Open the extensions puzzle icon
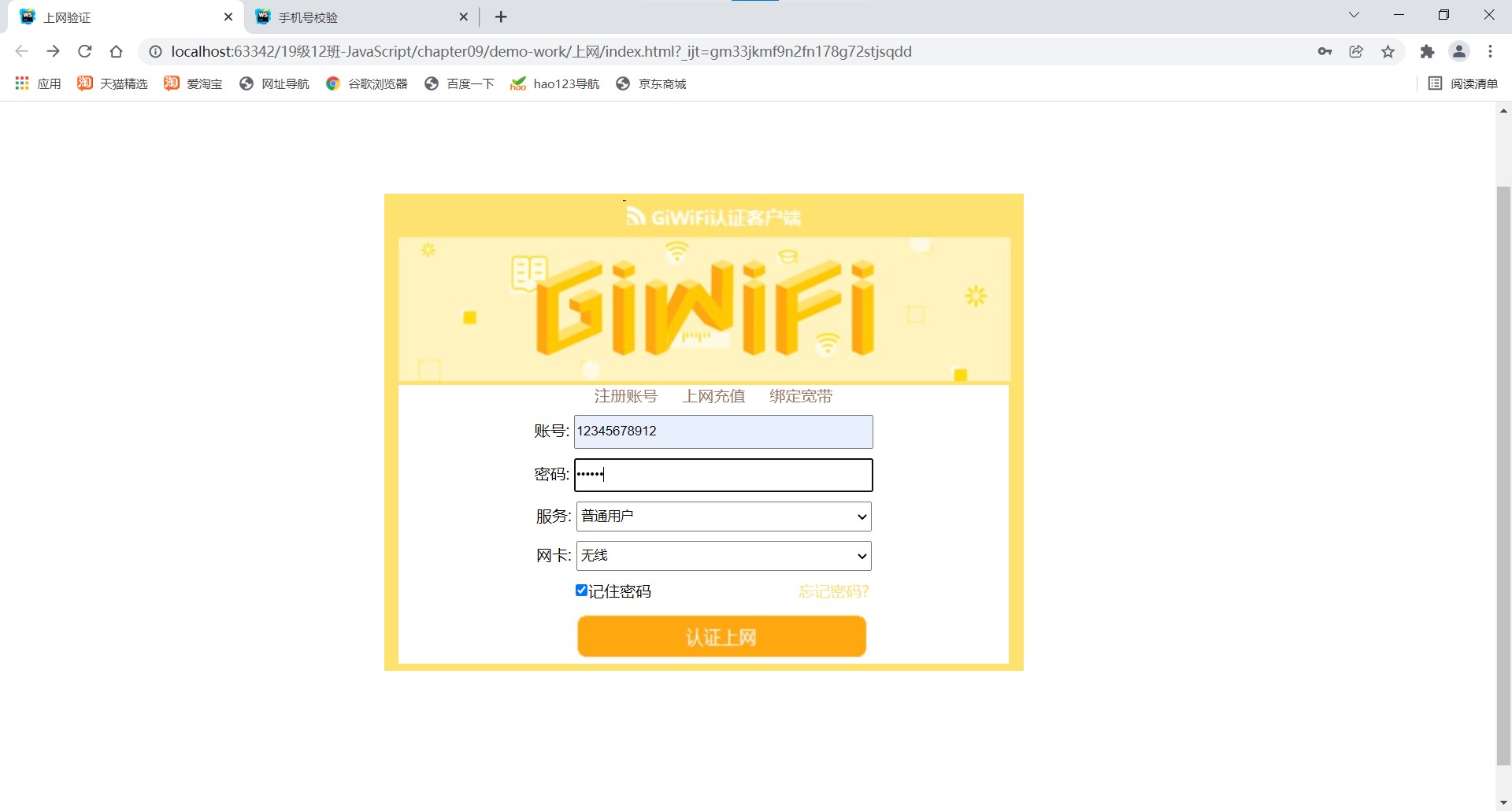1512x811 pixels. [x=1427, y=51]
